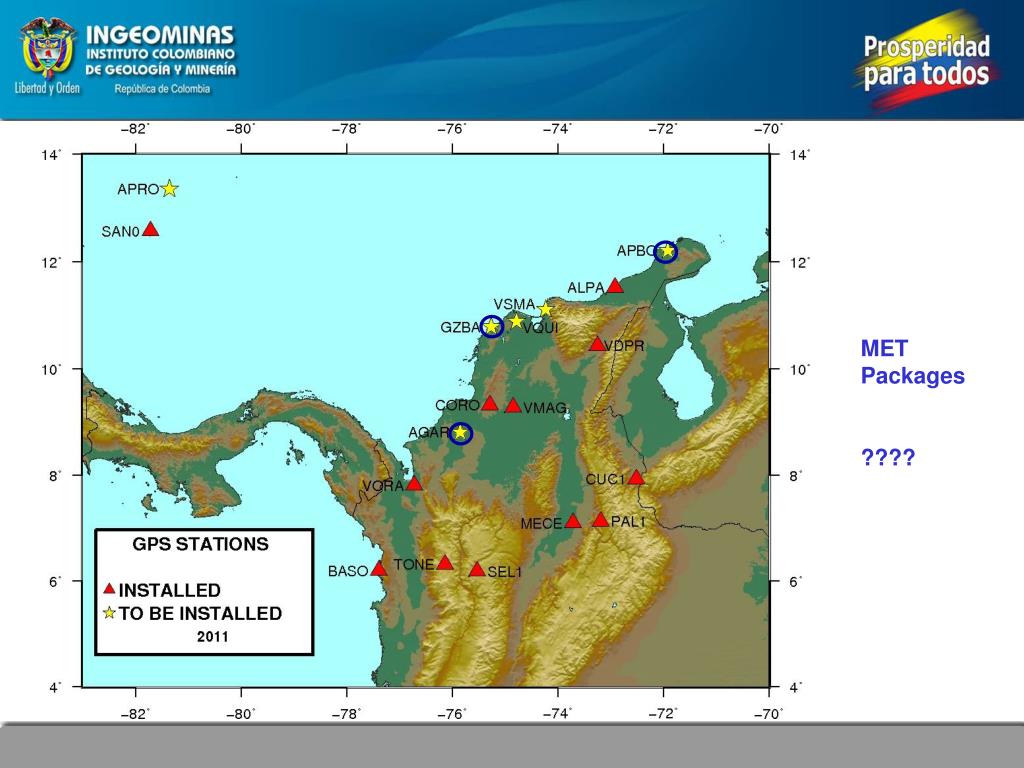Click the CUC1 red triangle marker

pos(636,477)
